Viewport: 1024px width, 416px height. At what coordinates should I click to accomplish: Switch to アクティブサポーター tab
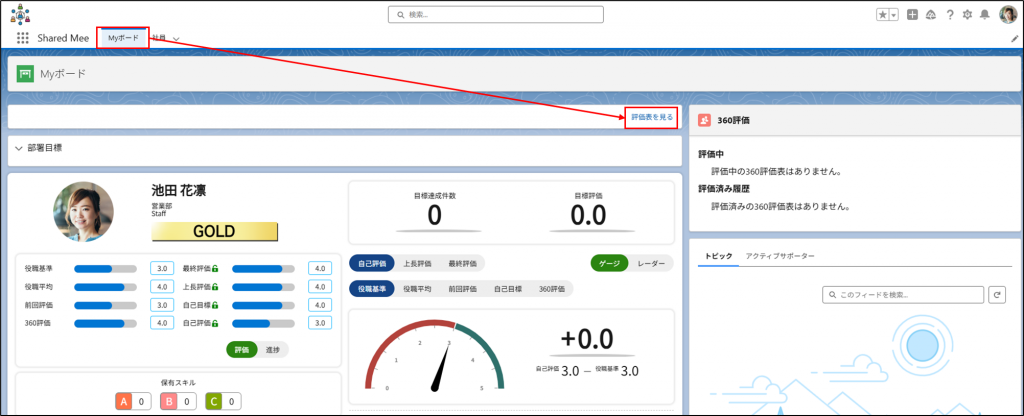(x=779, y=256)
